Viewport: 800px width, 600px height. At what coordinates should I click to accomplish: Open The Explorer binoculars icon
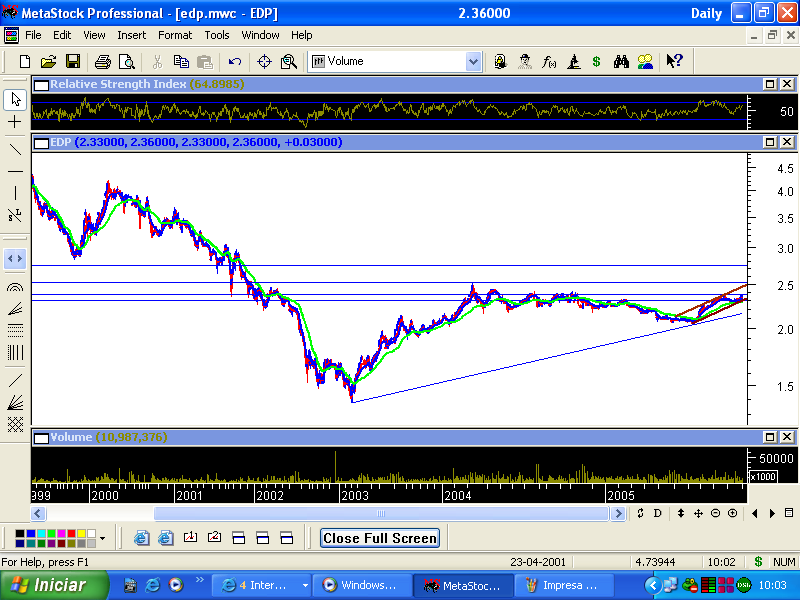click(x=621, y=62)
